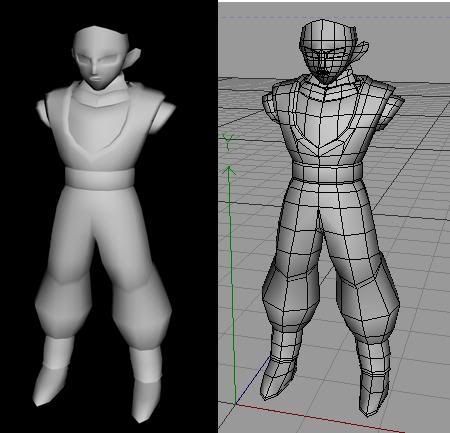Select the boot of the wireframe model
Screen dimensions: 450x433
[277, 378]
